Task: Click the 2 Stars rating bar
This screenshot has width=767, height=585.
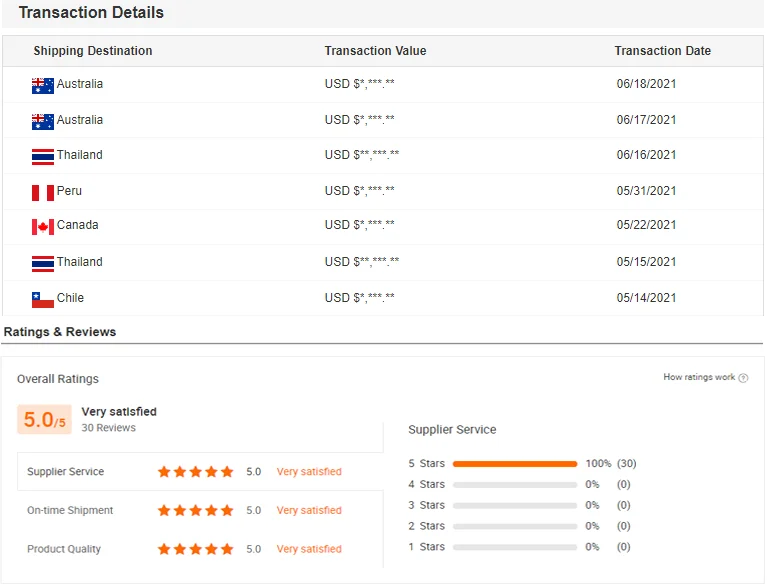Action: (515, 526)
